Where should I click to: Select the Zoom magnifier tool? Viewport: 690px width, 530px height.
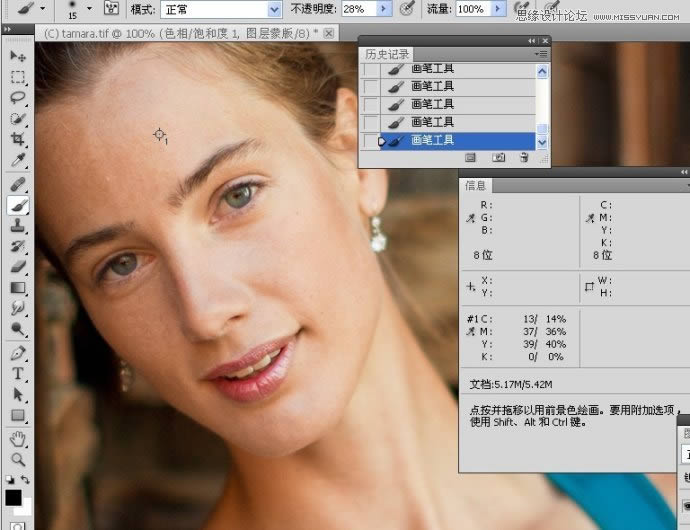[x=18, y=459]
